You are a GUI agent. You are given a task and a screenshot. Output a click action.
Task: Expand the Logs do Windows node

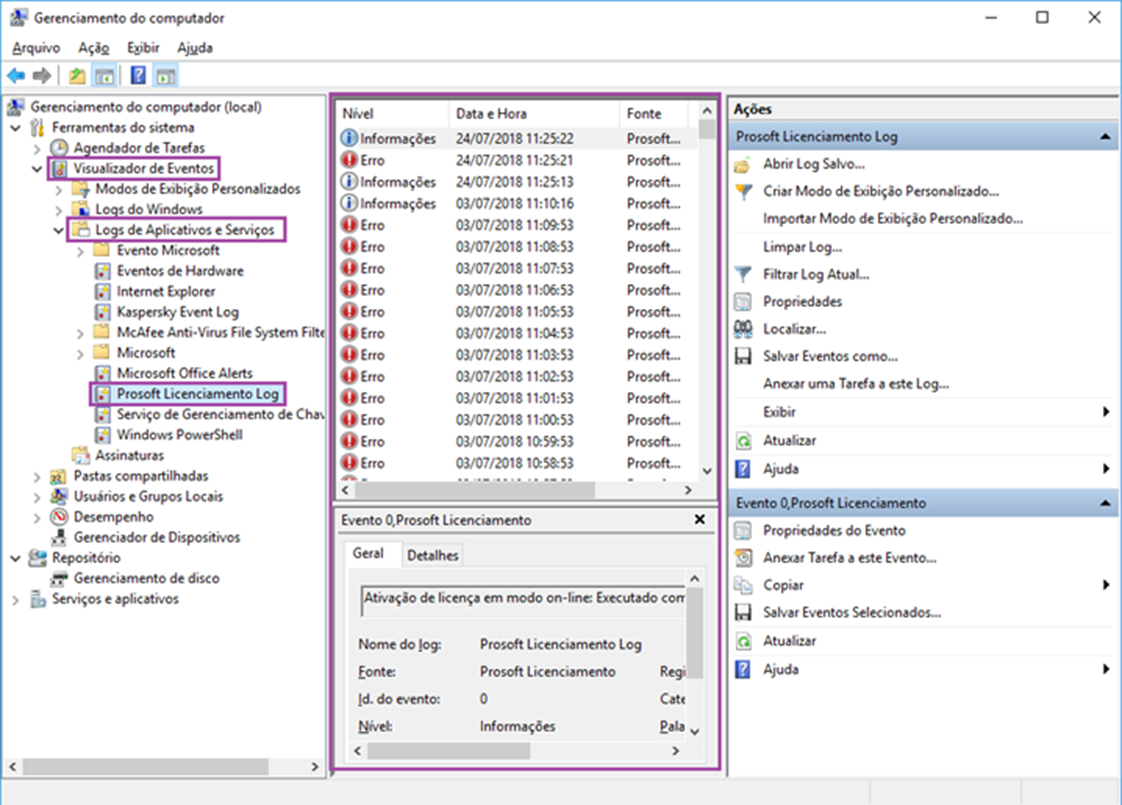click(x=59, y=210)
